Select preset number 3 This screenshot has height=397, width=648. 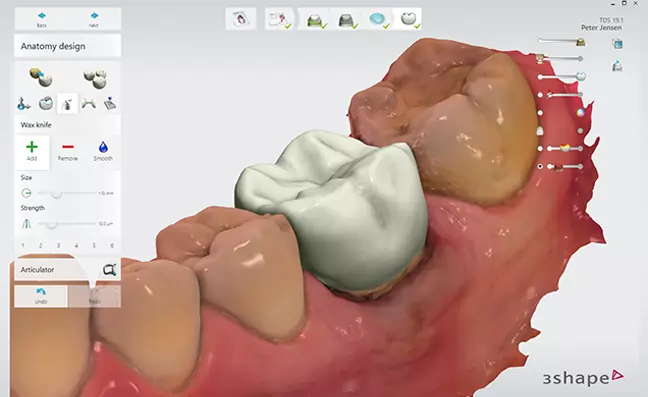(58, 245)
